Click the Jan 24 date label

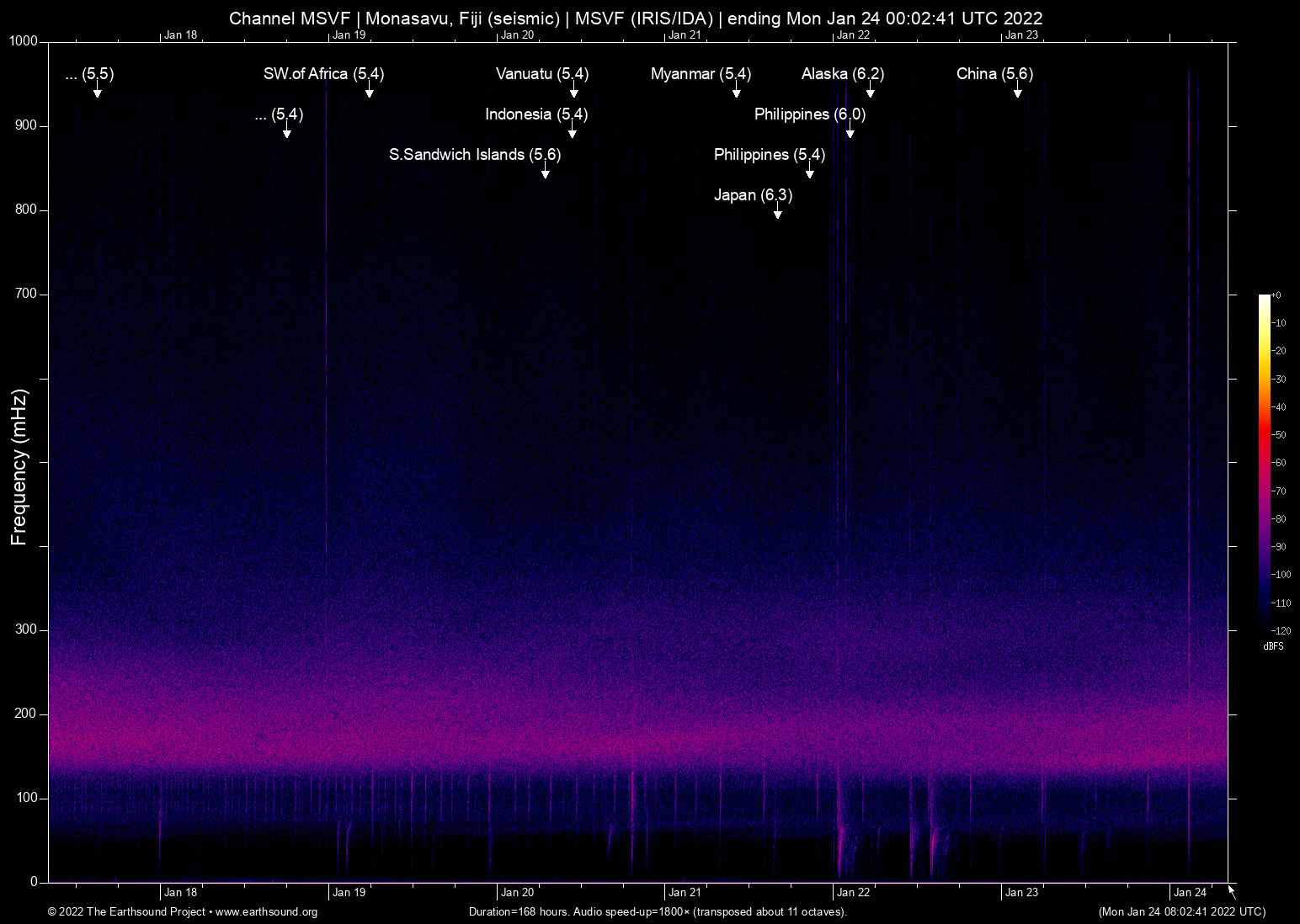(1191, 892)
